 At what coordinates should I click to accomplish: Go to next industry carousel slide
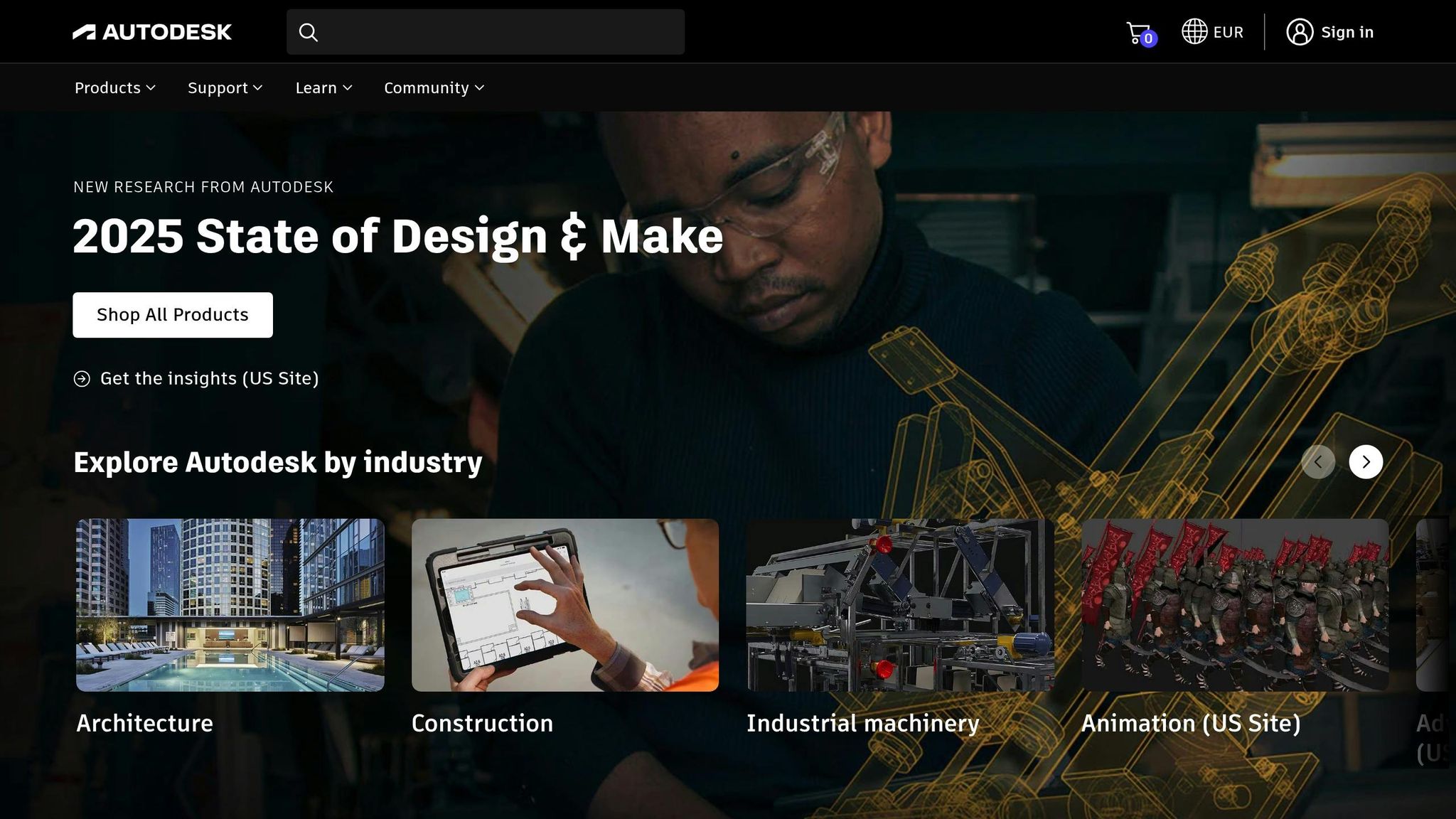(x=1366, y=462)
